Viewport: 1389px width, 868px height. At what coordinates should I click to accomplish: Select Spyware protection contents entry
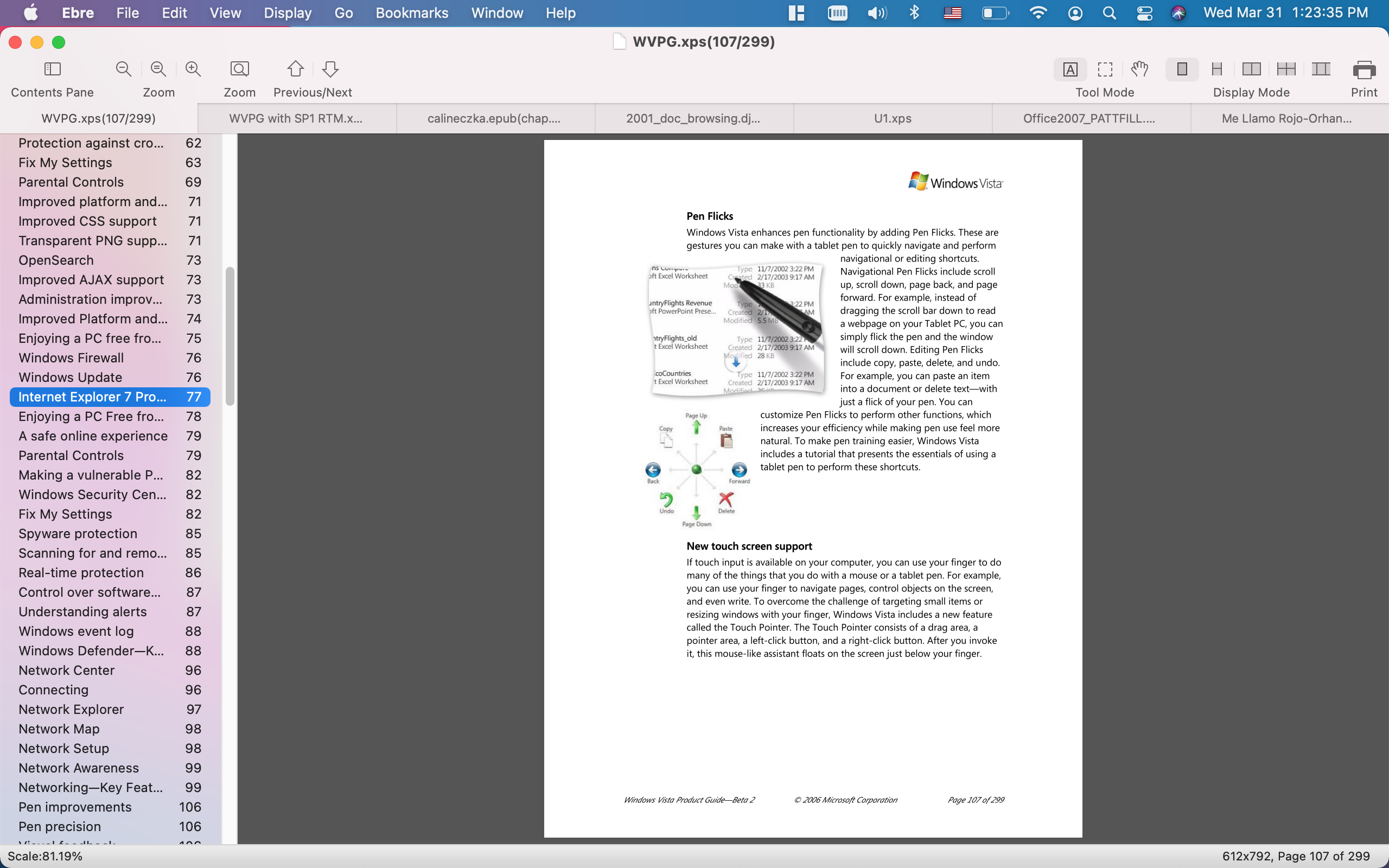pyautogui.click(x=110, y=533)
